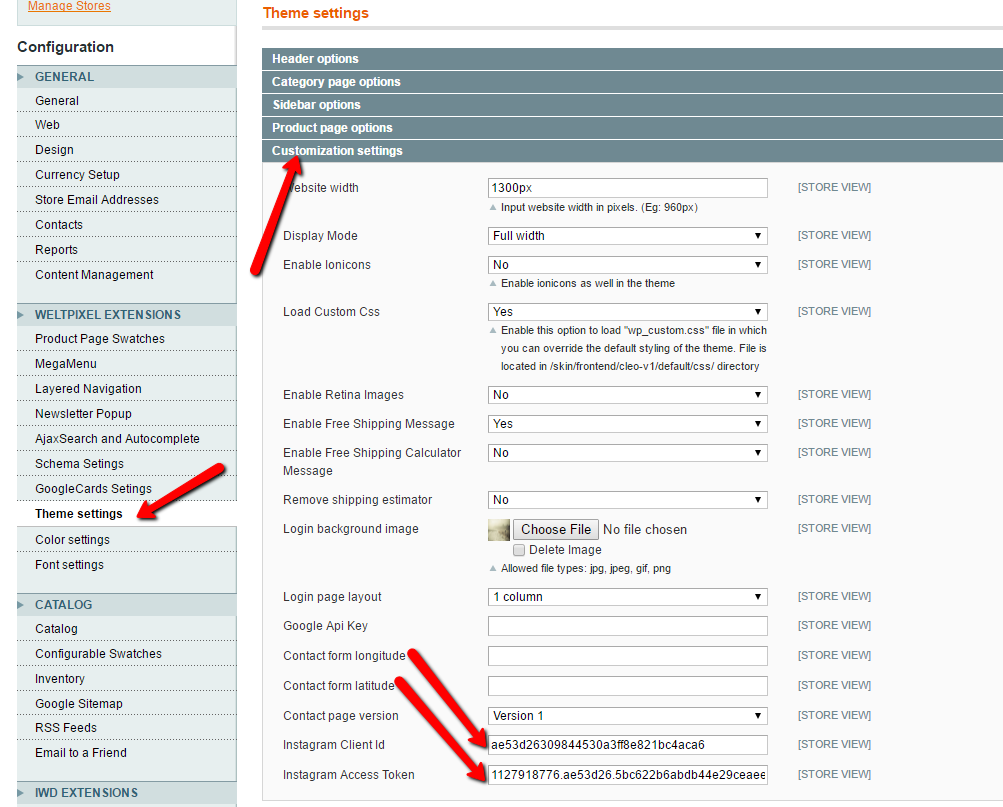Image resolution: width=1003 pixels, height=807 pixels.
Task: Collapse the GENERAL section arrow icon
Action: point(21,77)
